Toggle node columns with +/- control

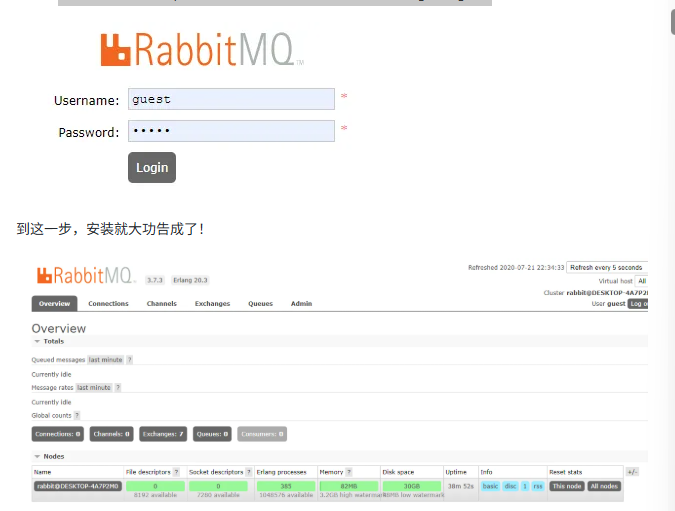click(x=631, y=472)
